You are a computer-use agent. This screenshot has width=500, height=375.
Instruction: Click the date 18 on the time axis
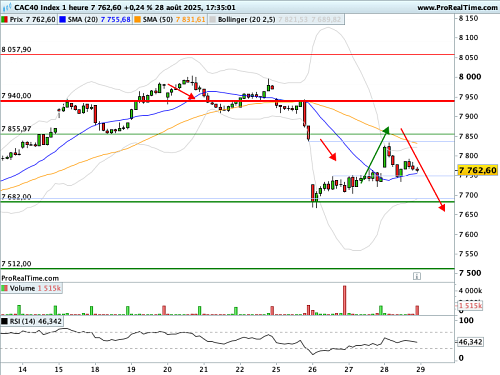coord(95,369)
